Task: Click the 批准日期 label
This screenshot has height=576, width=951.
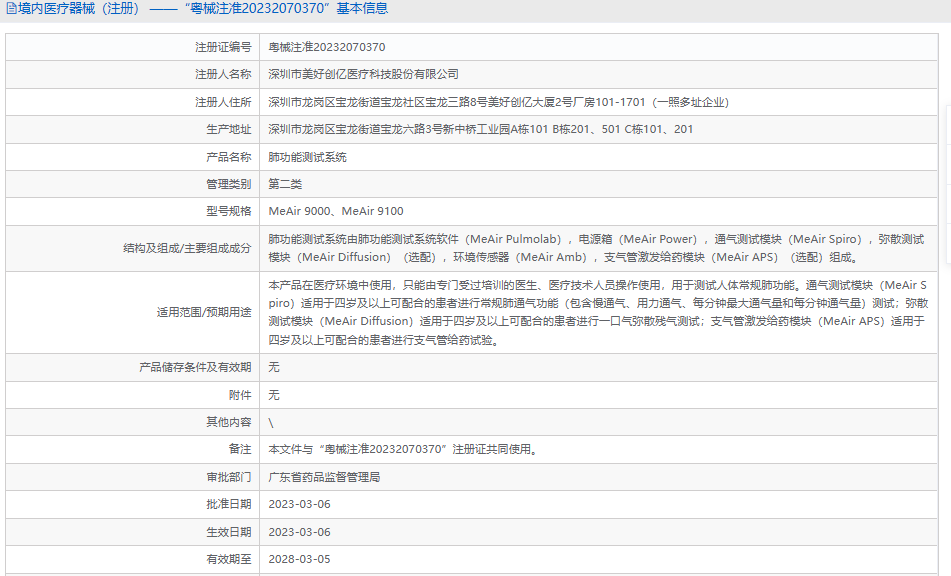Action: [228, 504]
